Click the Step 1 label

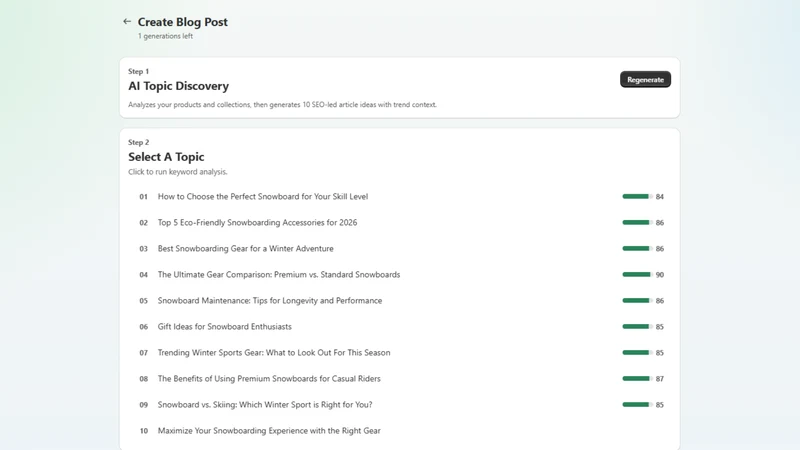point(138,71)
